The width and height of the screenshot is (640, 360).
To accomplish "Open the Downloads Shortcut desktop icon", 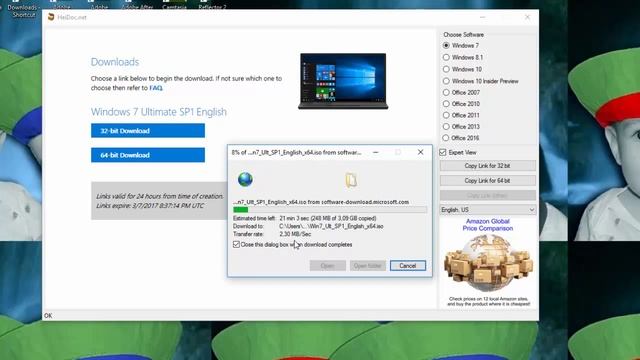I will 23,10.
